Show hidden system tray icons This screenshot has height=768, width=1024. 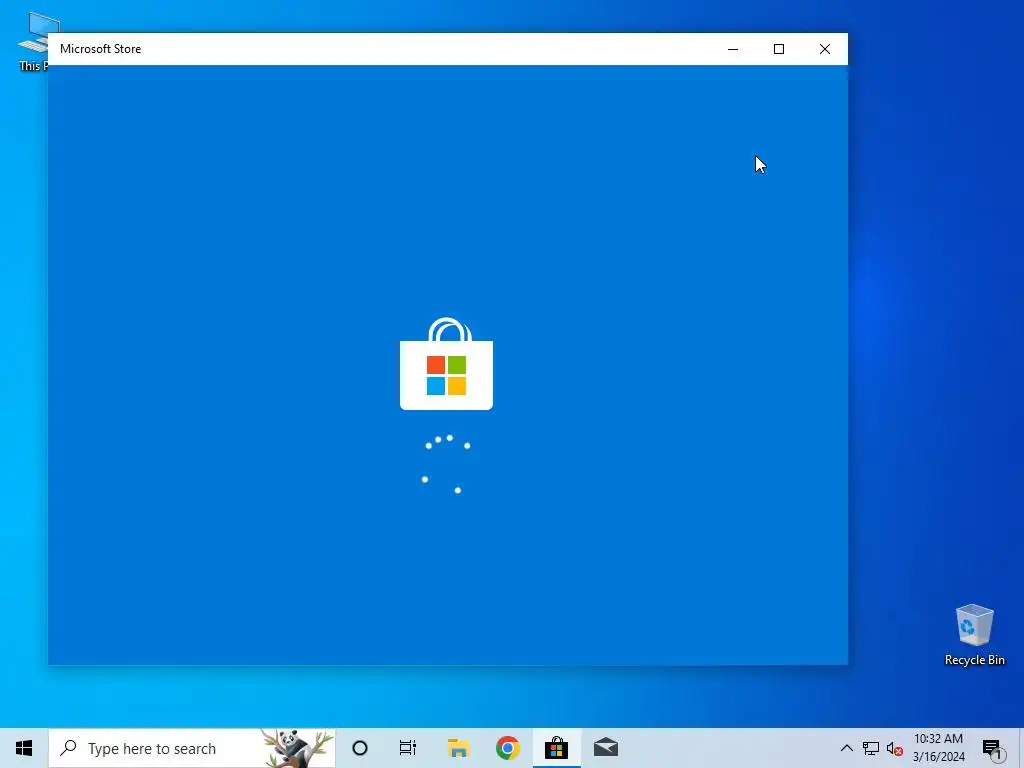846,748
